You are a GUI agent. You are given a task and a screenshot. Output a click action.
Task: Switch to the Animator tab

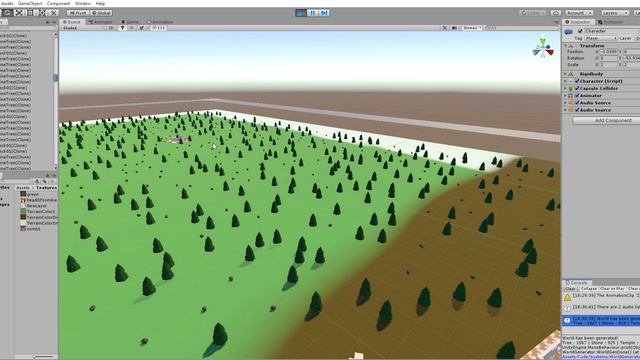[x=101, y=22]
